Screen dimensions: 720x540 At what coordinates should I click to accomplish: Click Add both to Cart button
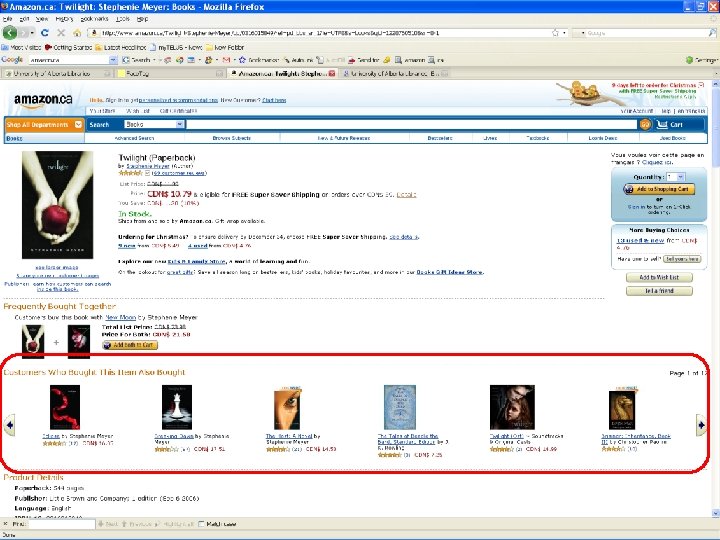point(130,345)
